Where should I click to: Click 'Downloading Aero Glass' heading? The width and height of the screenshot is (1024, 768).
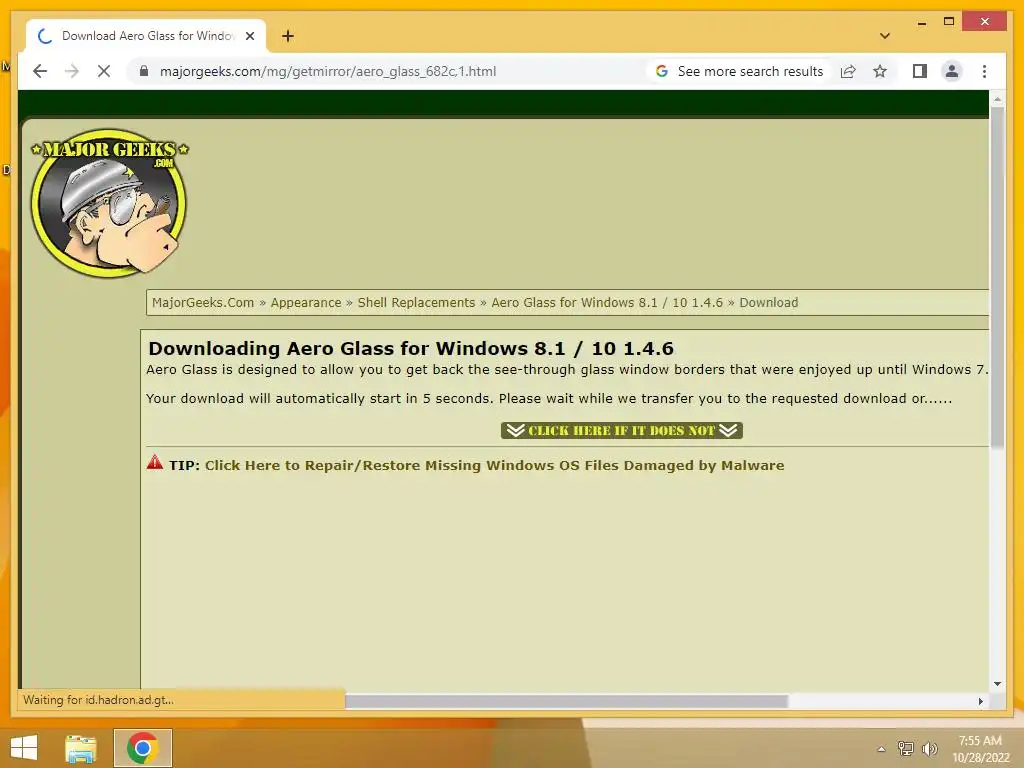pos(411,348)
